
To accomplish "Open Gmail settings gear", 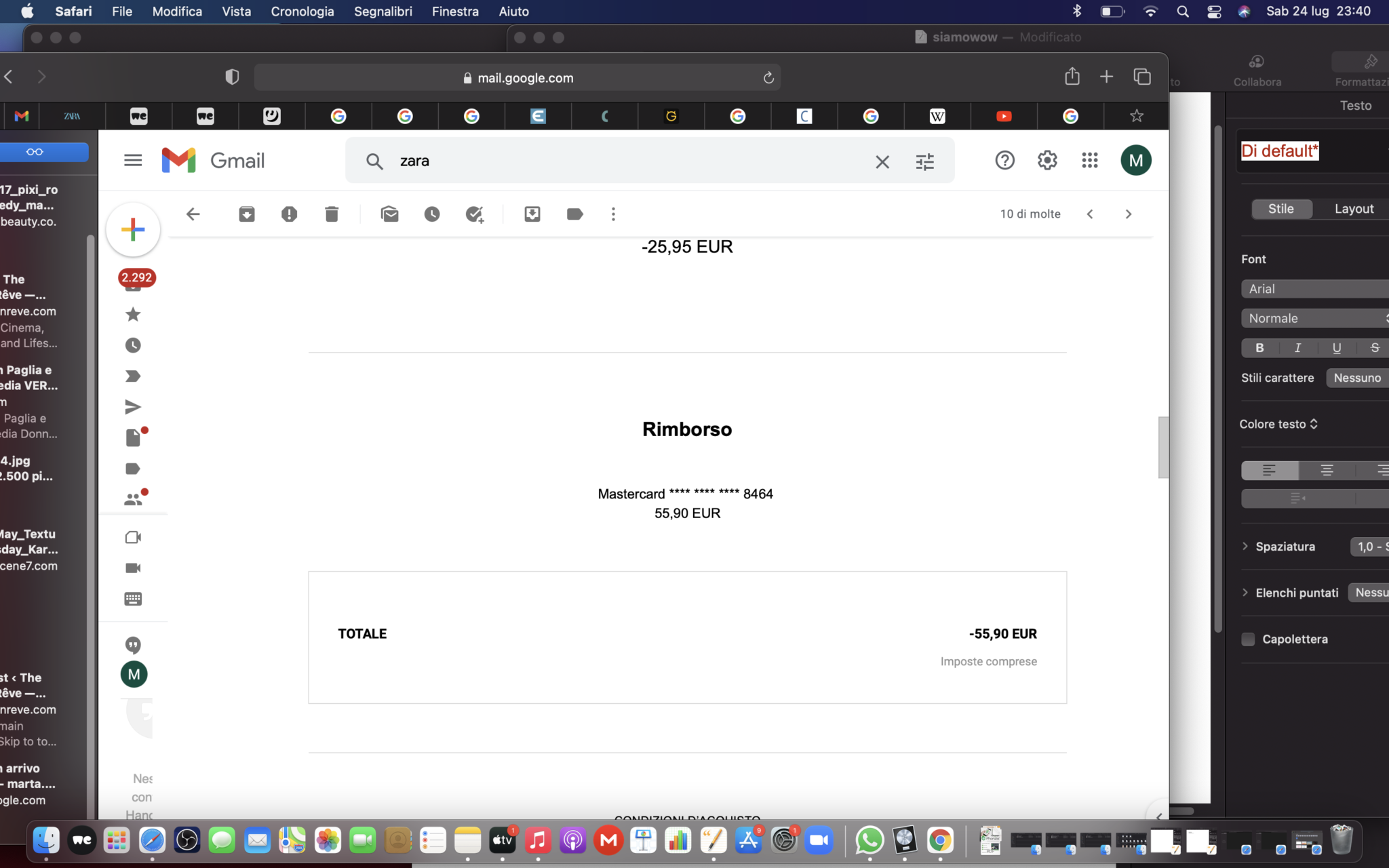I will (x=1048, y=161).
